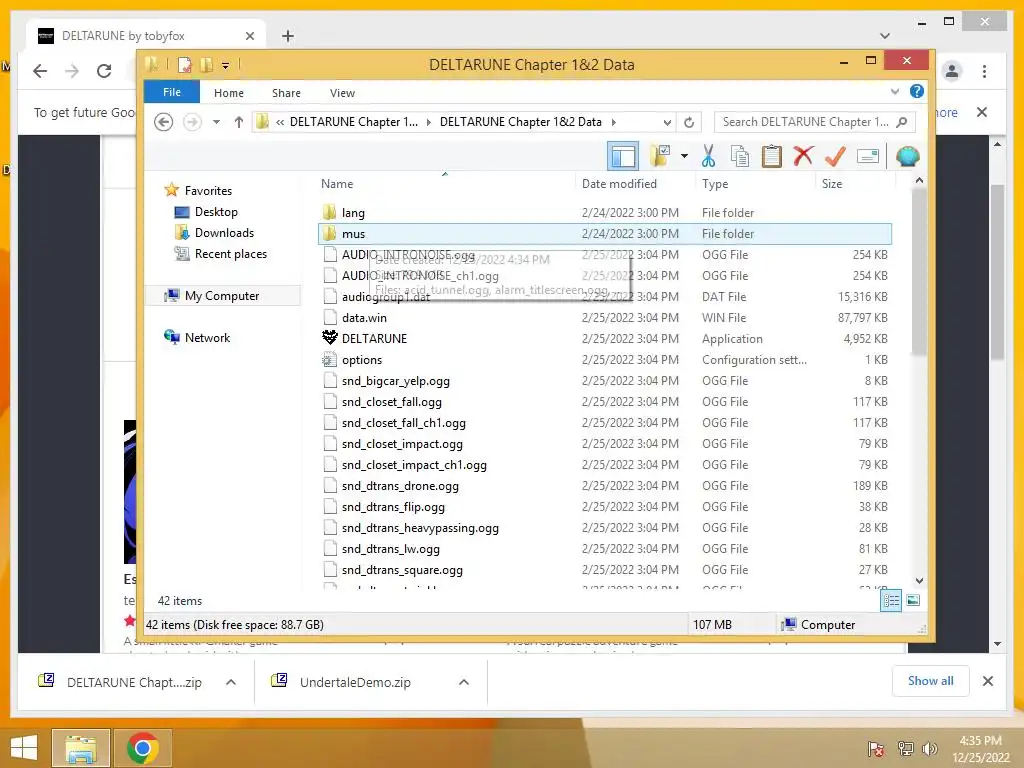
Task: Toggle the navigation pane layout button
Action: [x=622, y=156]
